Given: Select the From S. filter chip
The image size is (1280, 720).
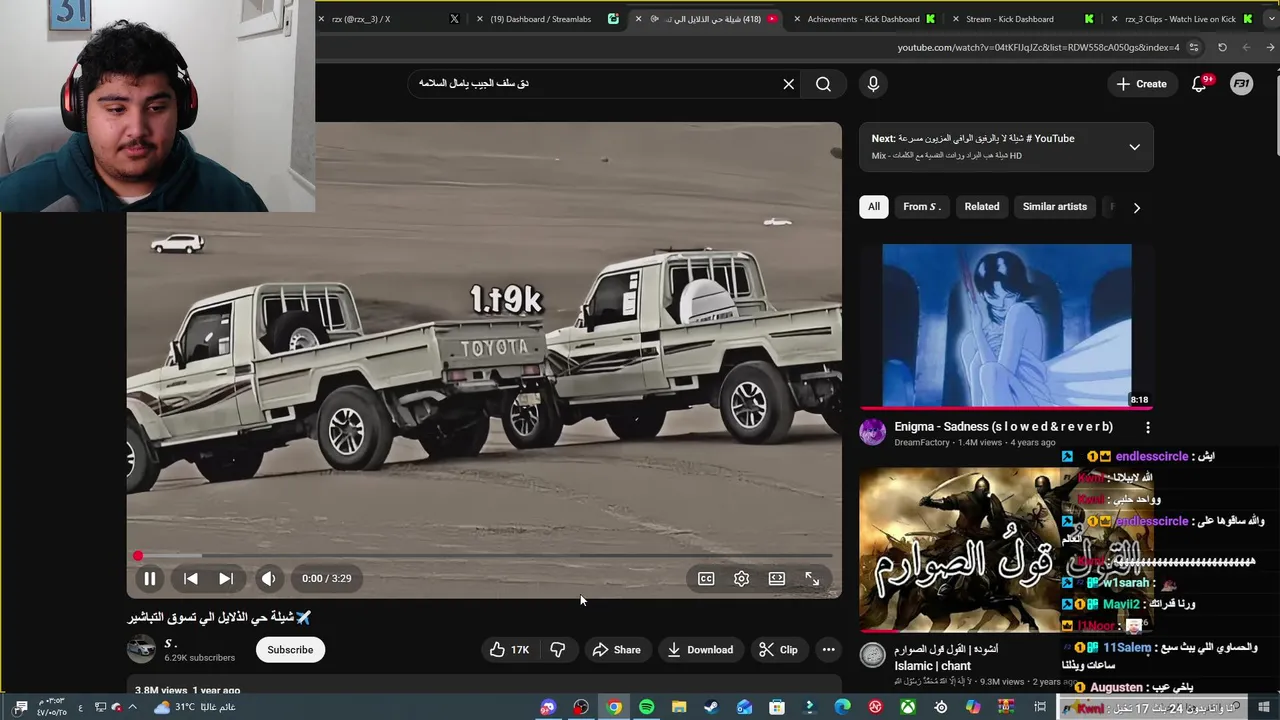Looking at the screenshot, I should (921, 207).
